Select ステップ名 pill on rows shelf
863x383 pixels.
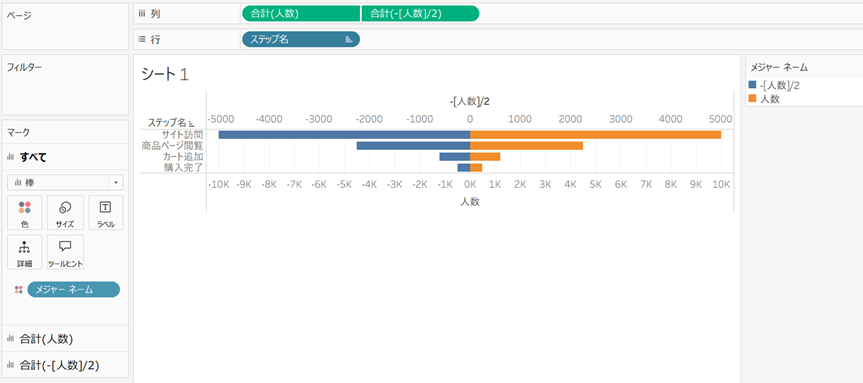(301, 39)
